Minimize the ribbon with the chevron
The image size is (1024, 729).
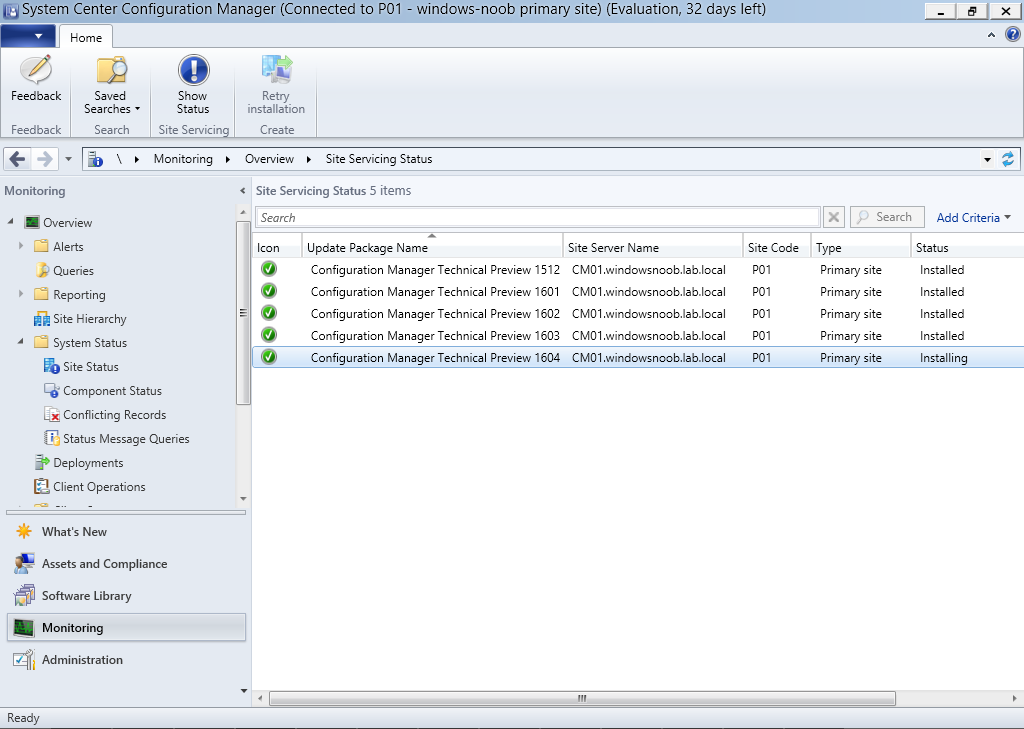[991, 35]
